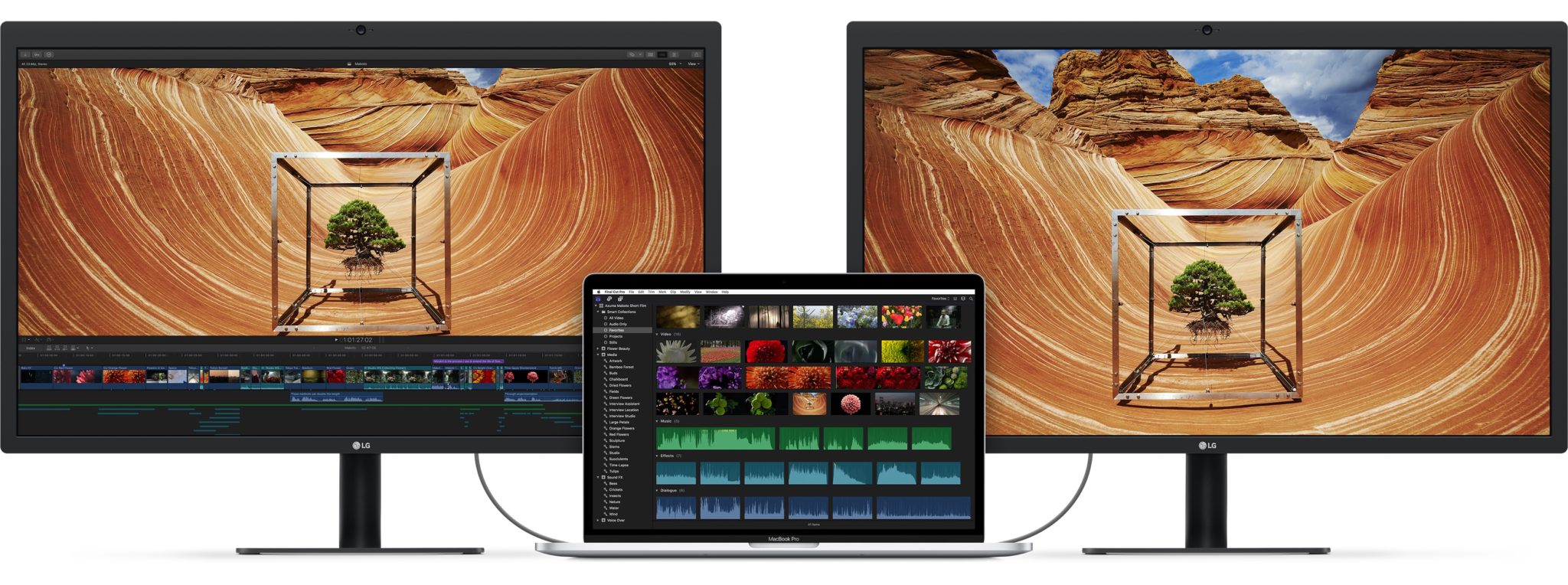Select the Crickets keyword collection
This screenshot has width=1568, height=585.
tap(616, 489)
